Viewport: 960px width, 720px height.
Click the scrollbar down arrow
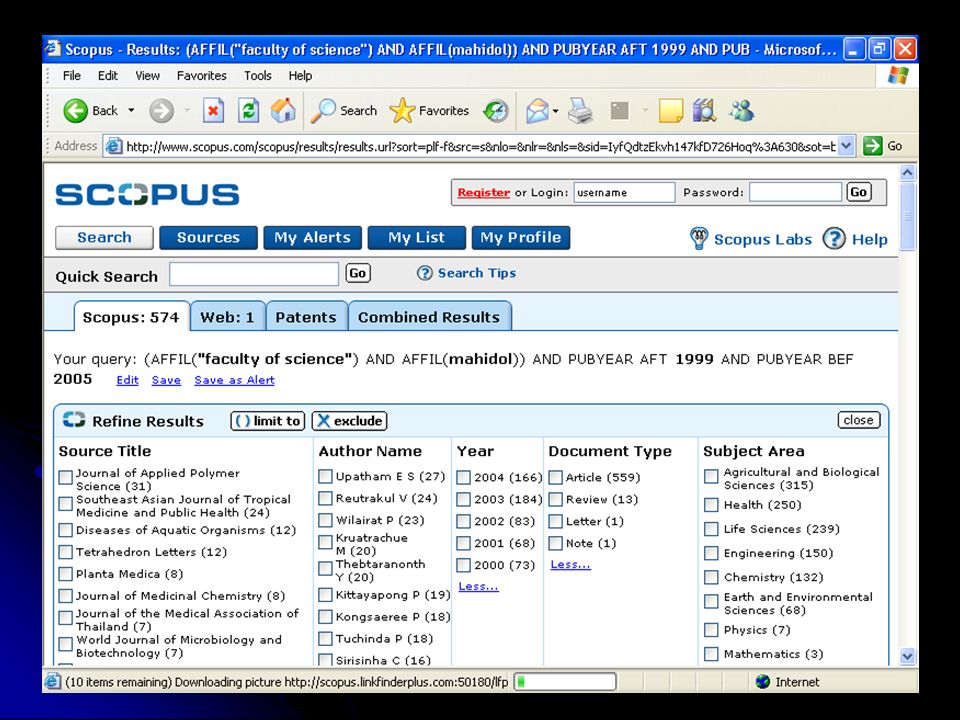pyautogui.click(x=907, y=656)
